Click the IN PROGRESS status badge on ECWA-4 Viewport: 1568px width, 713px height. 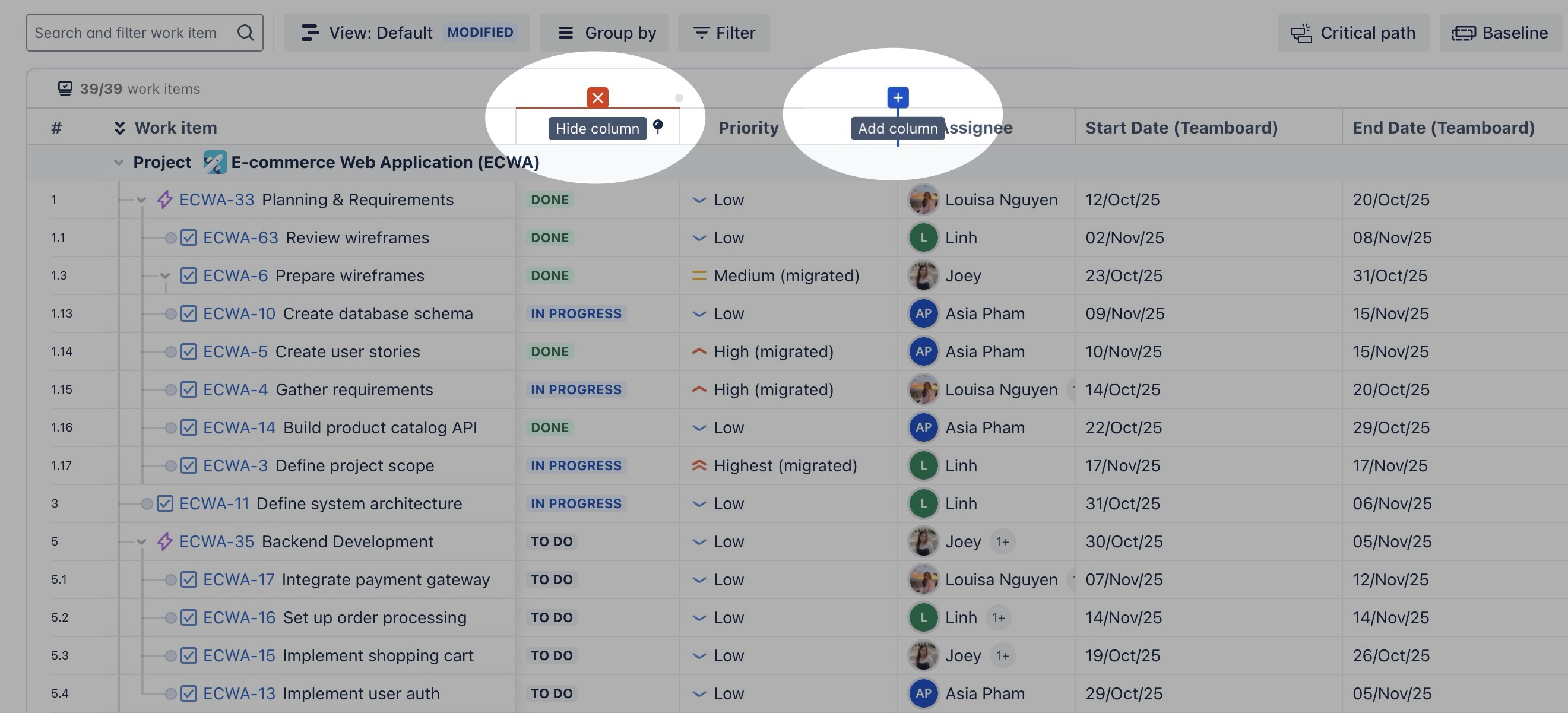point(575,389)
